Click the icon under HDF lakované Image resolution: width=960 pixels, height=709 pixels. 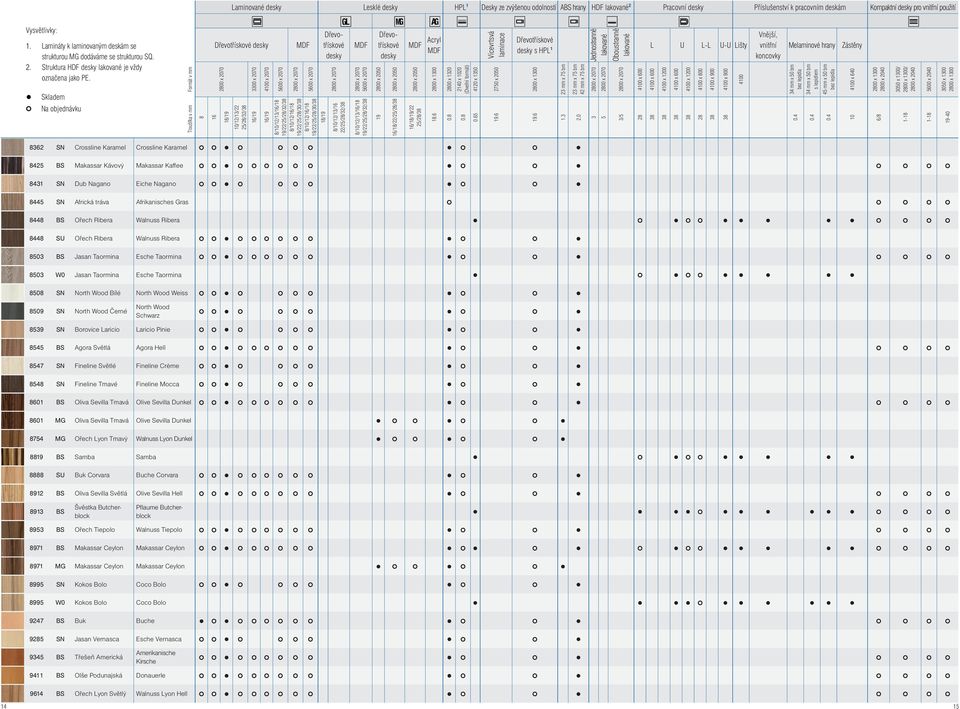[612, 21]
